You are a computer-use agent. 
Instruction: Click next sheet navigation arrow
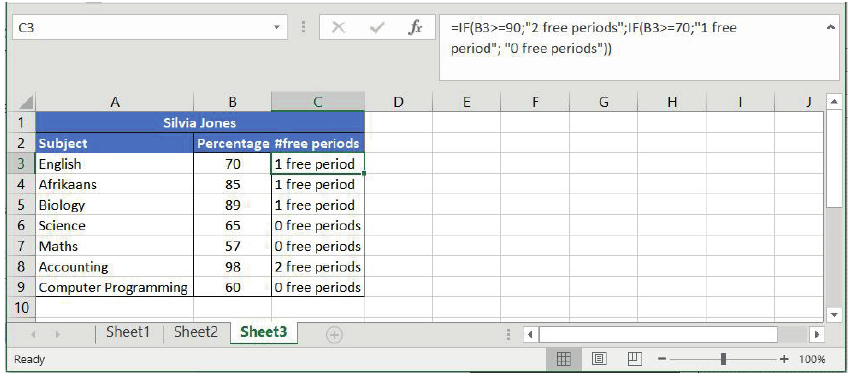coord(57,335)
